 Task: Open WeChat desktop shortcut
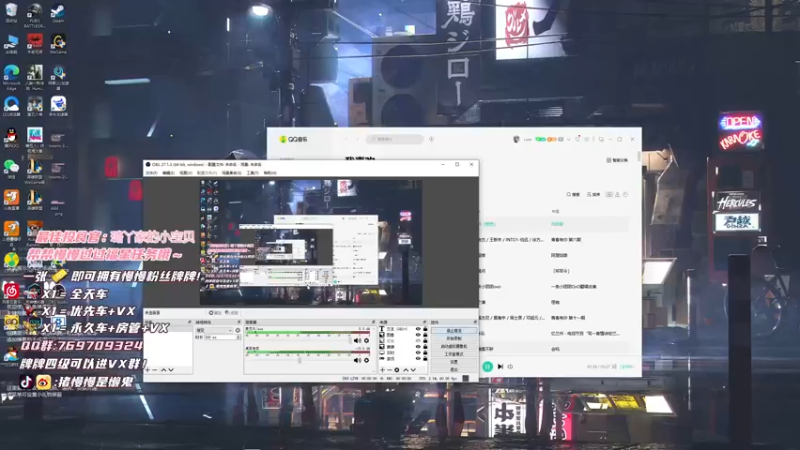click(11, 169)
